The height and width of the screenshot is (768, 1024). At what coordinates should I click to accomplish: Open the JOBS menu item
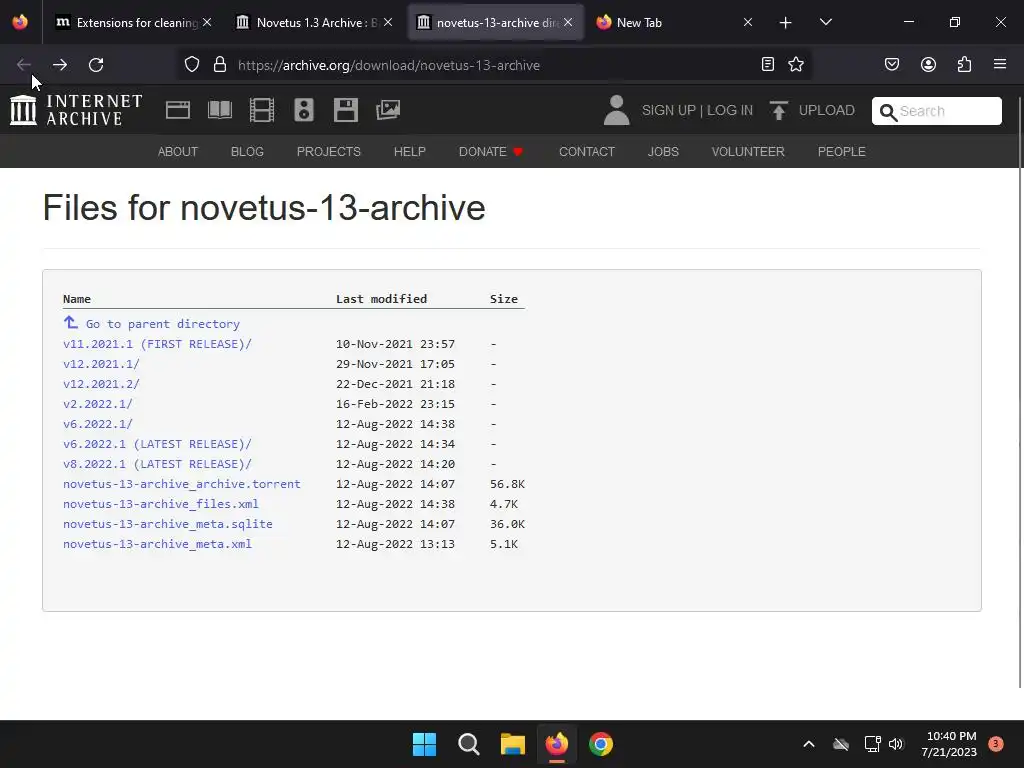tap(663, 152)
